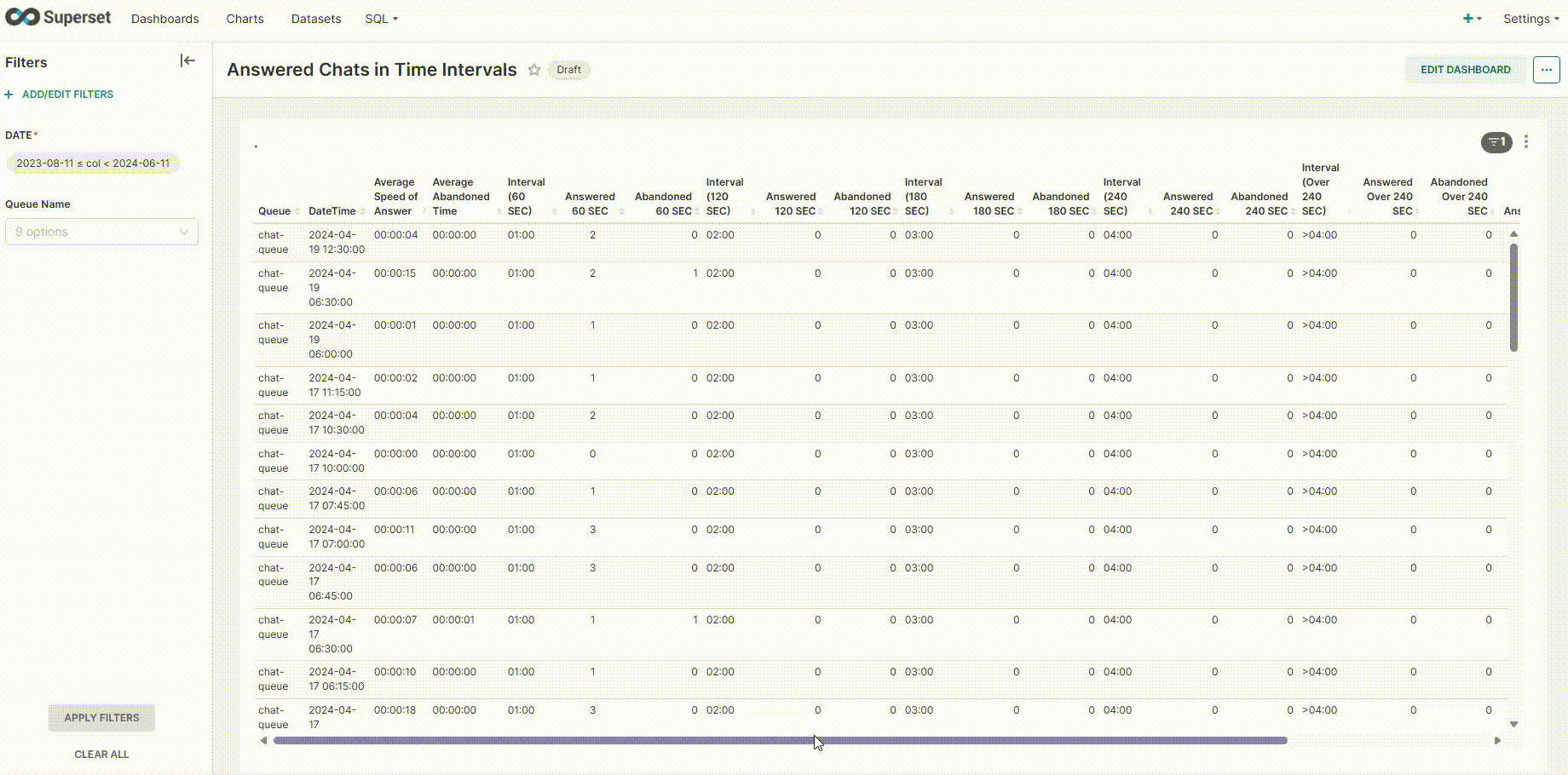Click the down arrow on the table scrollbar
The width and height of the screenshot is (1568, 775).
coord(1513,723)
